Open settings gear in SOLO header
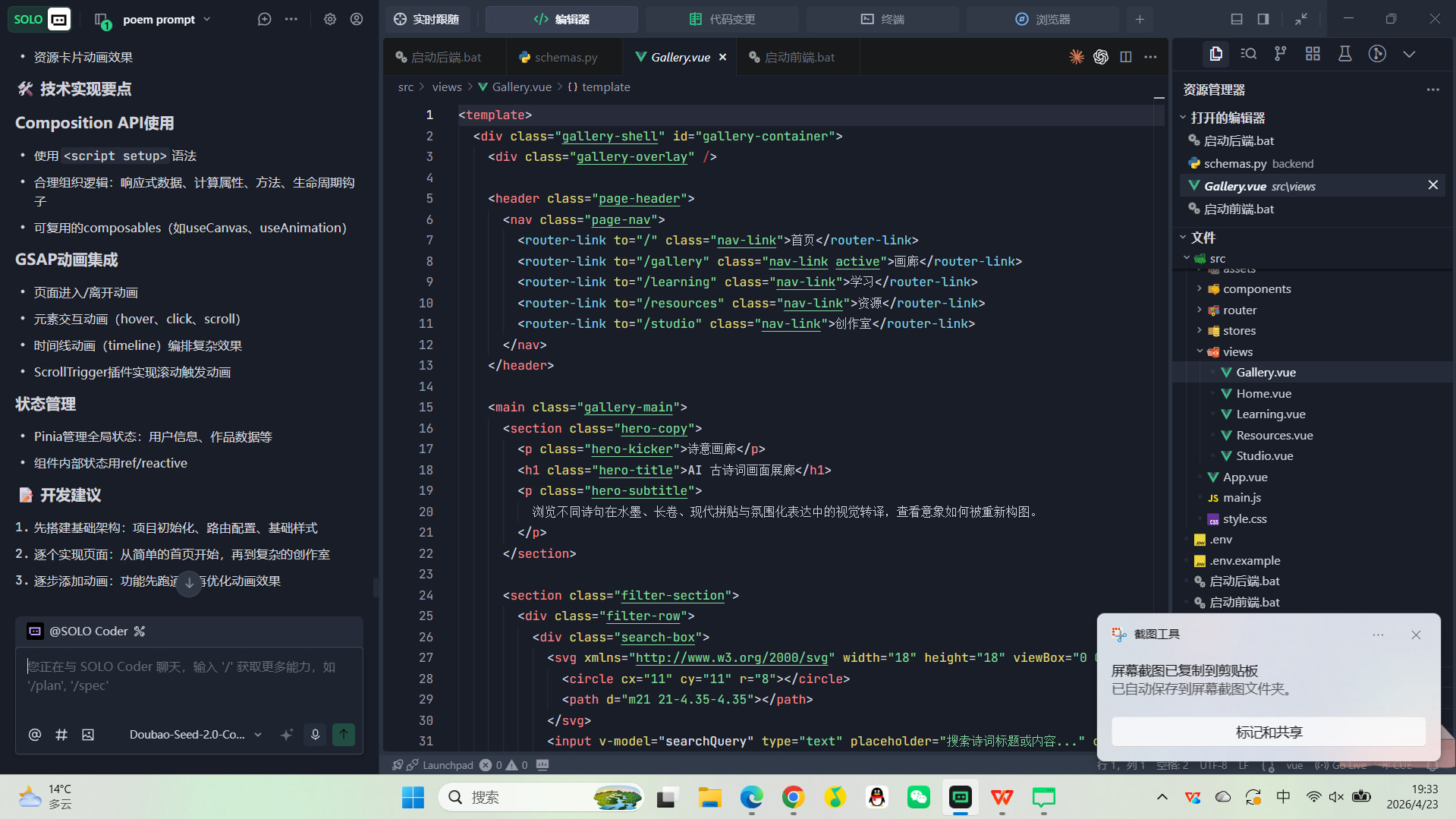This screenshot has width=1456, height=819. click(x=329, y=19)
